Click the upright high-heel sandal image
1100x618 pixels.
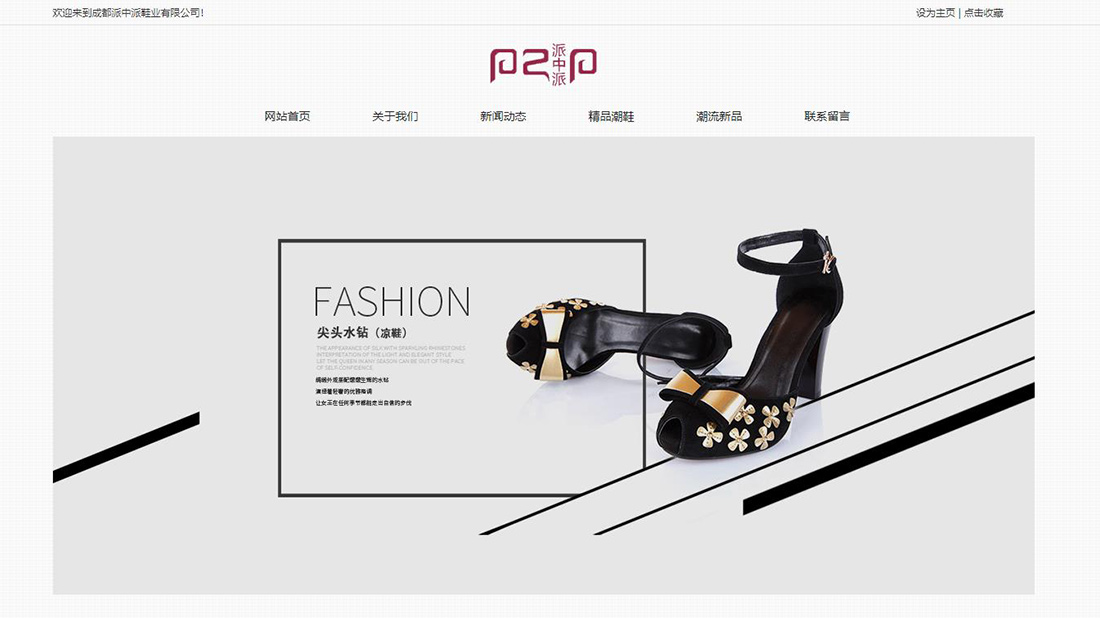(x=751, y=344)
